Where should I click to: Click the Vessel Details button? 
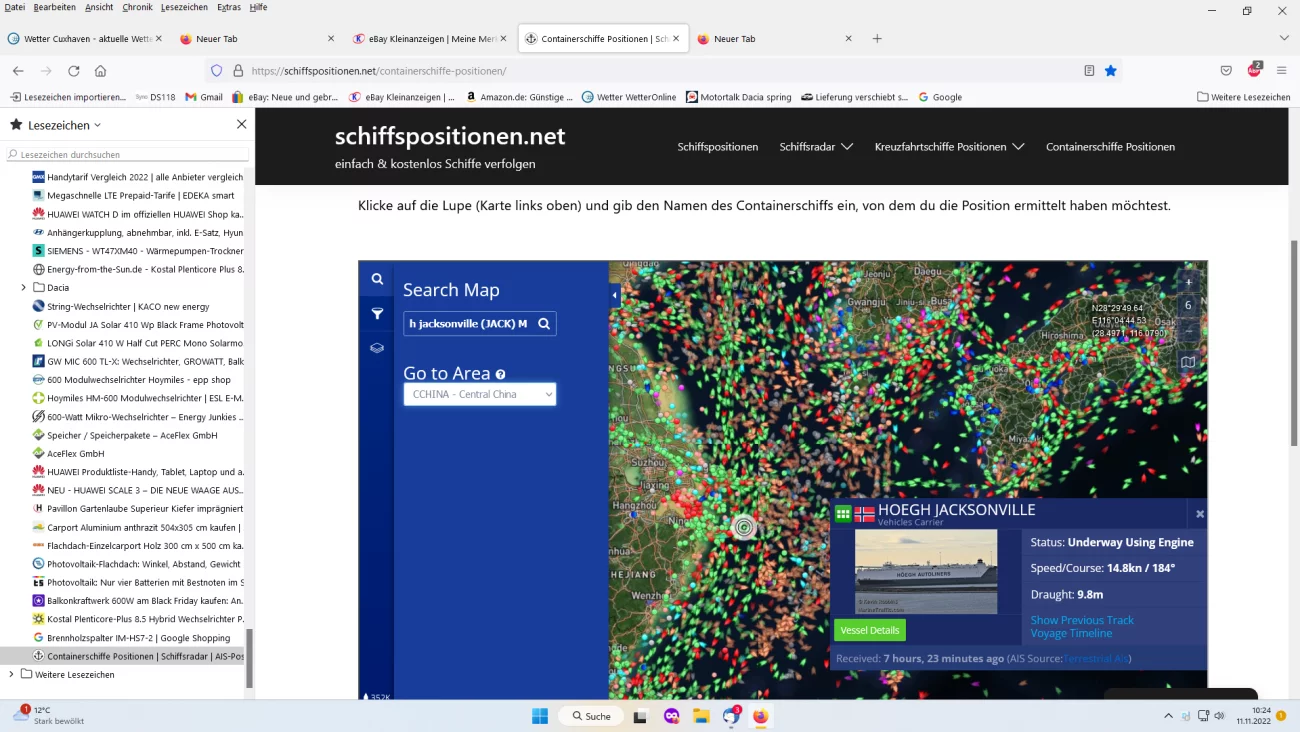(869, 630)
